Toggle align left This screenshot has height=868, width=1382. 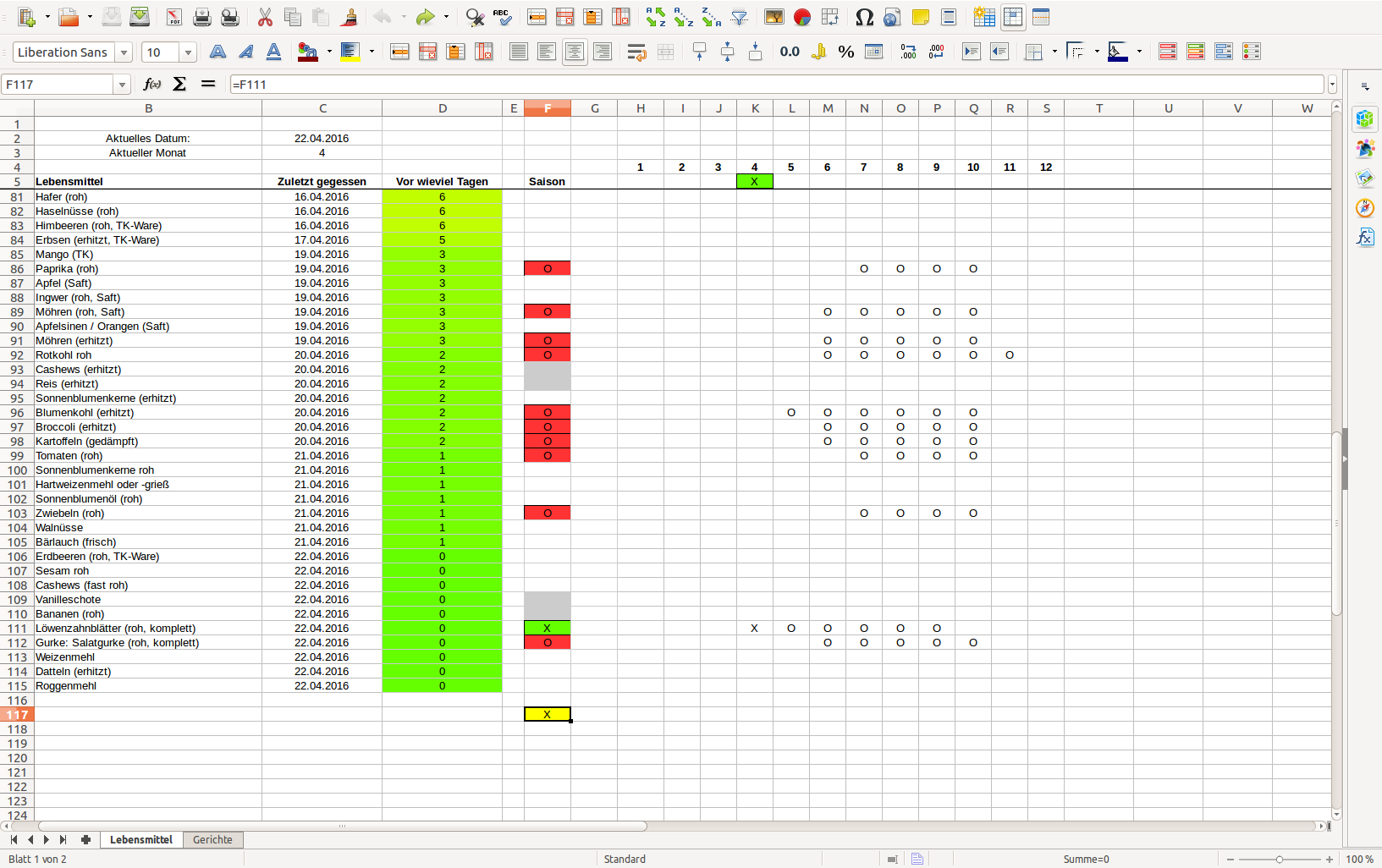[x=547, y=52]
